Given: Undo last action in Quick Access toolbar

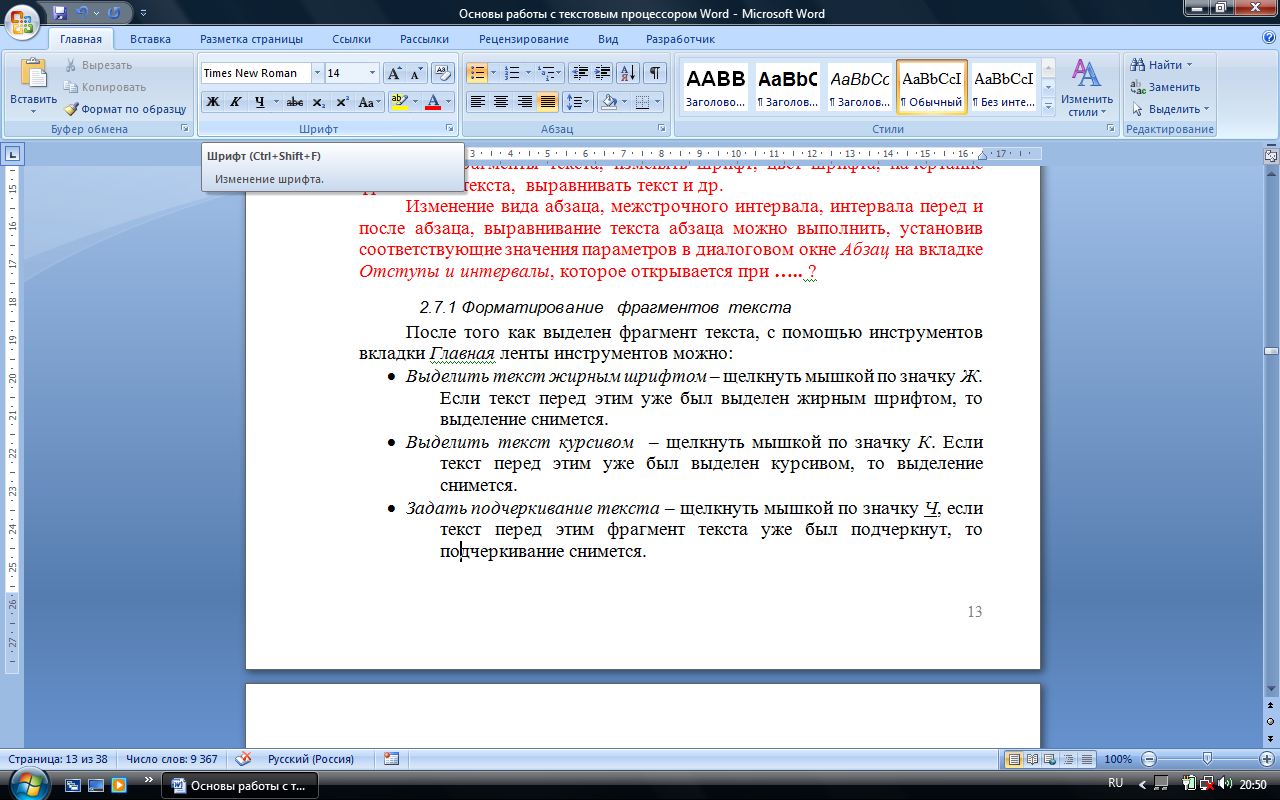Looking at the screenshot, I should (x=83, y=14).
